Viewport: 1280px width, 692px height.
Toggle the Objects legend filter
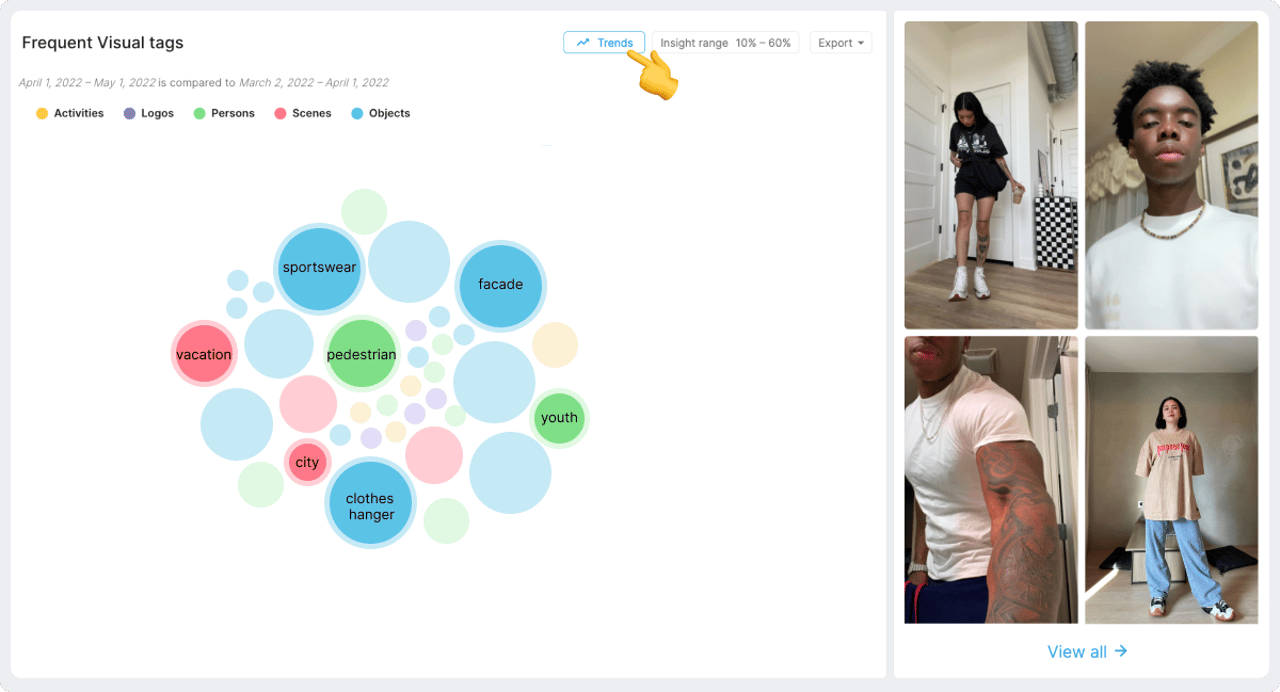click(x=381, y=114)
